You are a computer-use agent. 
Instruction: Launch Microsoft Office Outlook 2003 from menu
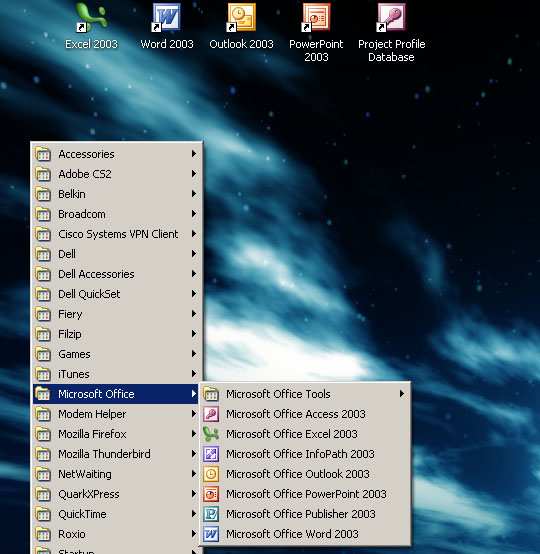tap(306, 474)
